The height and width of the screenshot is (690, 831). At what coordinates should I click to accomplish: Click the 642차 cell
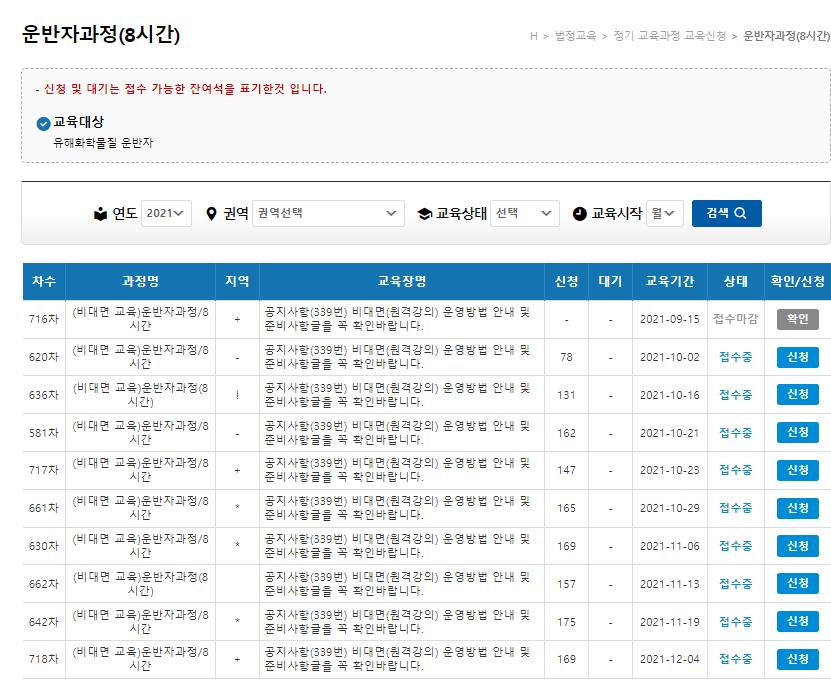point(44,622)
